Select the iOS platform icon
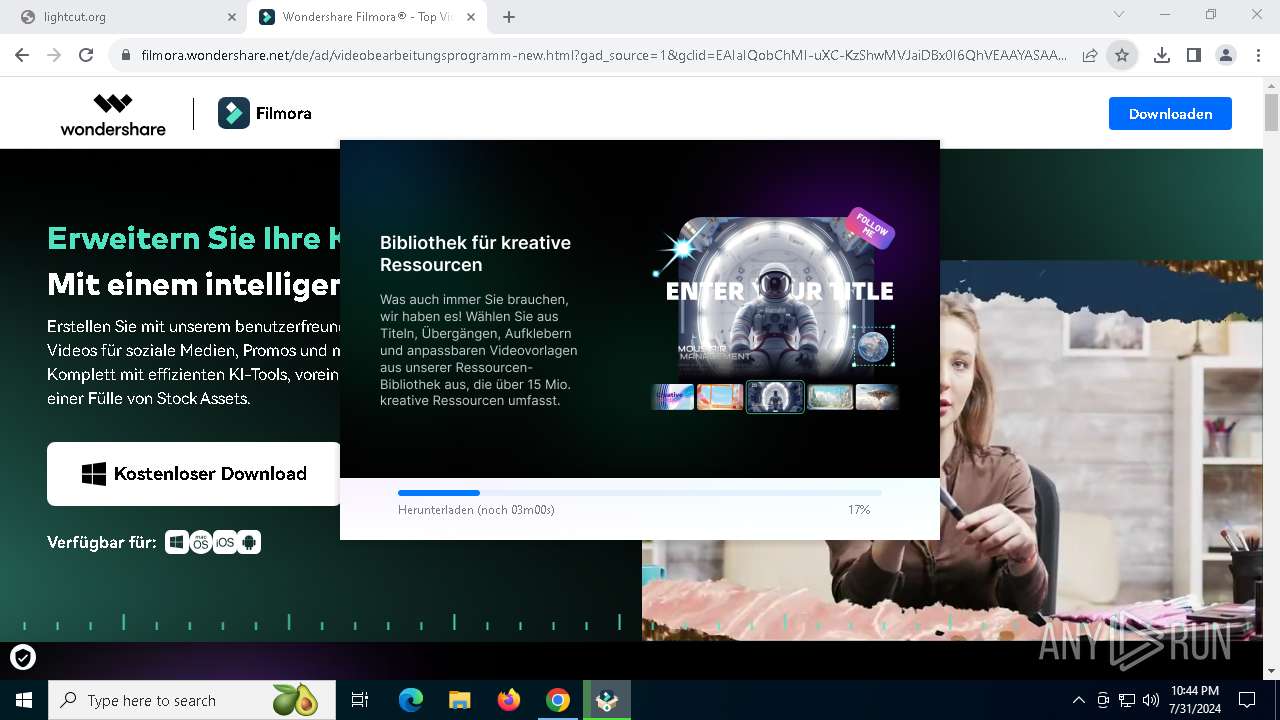The image size is (1280, 720). click(225, 542)
